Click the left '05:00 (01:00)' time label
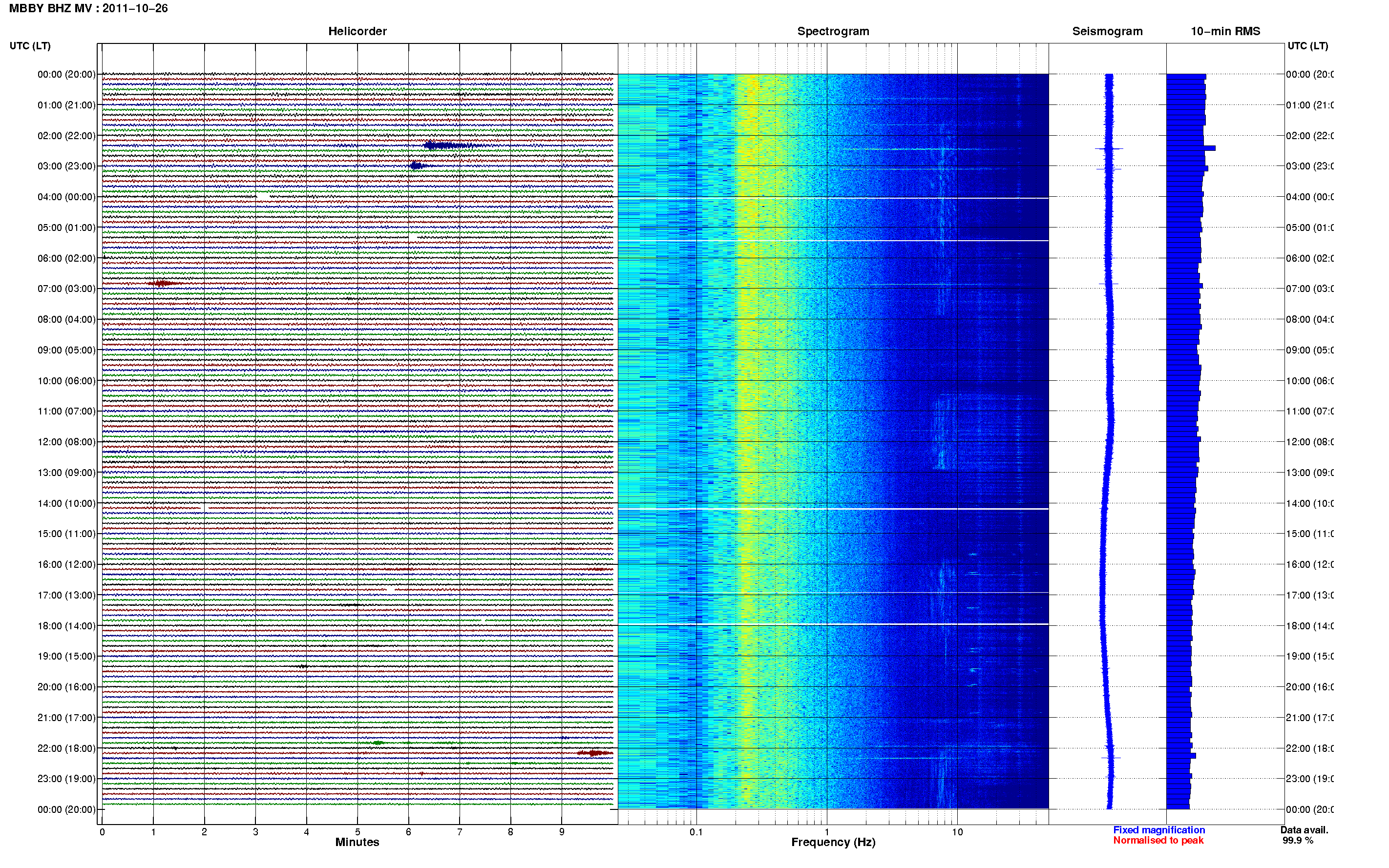The height and width of the screenshot is (868, 1389). coord(66,227)
